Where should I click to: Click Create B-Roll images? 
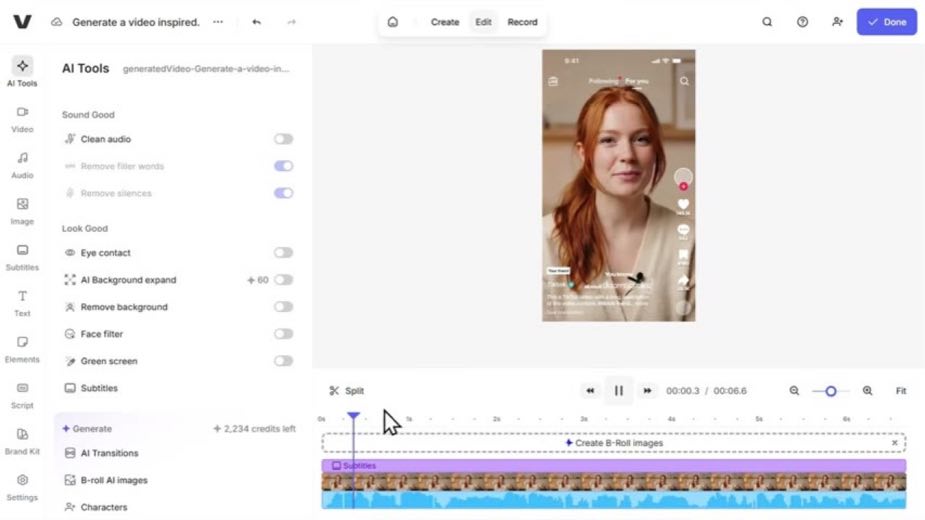pyautogui.click(x=614, y=443)
